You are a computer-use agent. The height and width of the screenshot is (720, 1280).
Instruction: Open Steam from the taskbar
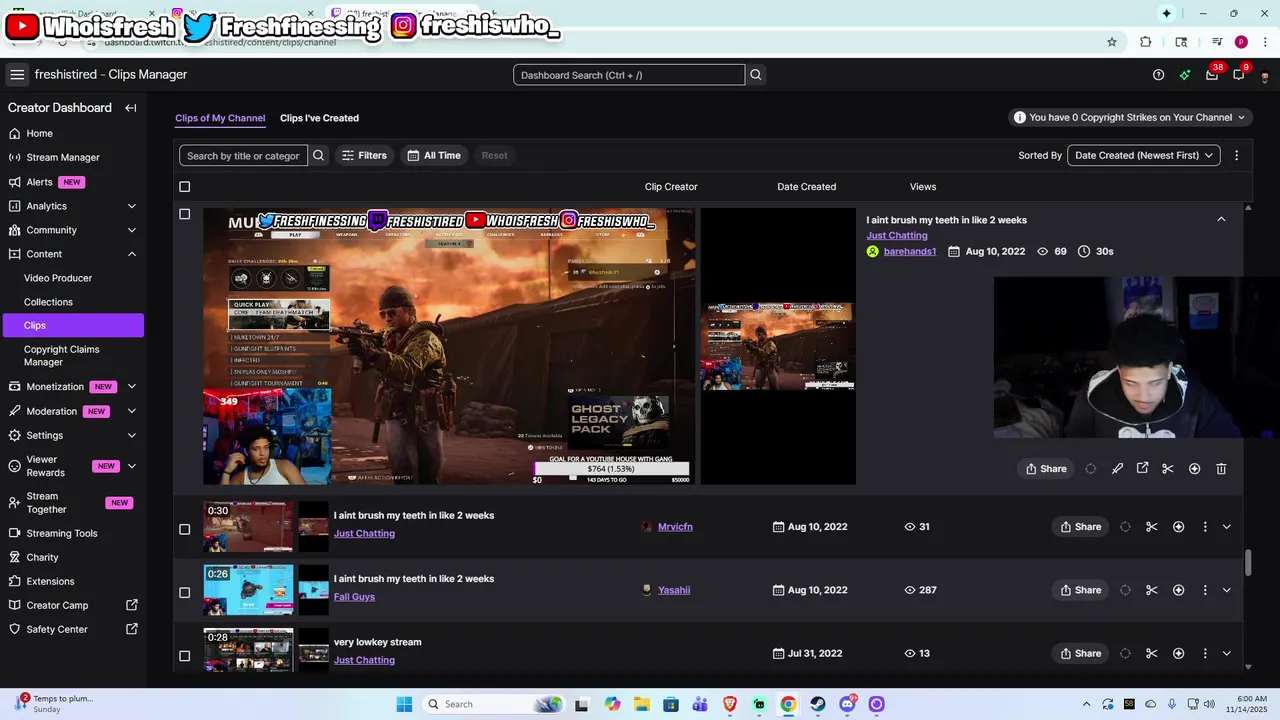818,704
